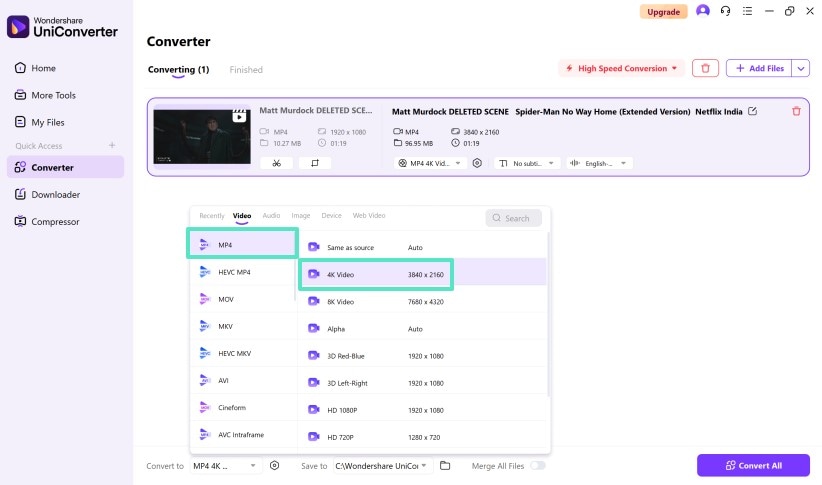Delete all files with top trash button
This screenshot has width=822, height=485.
705,68
